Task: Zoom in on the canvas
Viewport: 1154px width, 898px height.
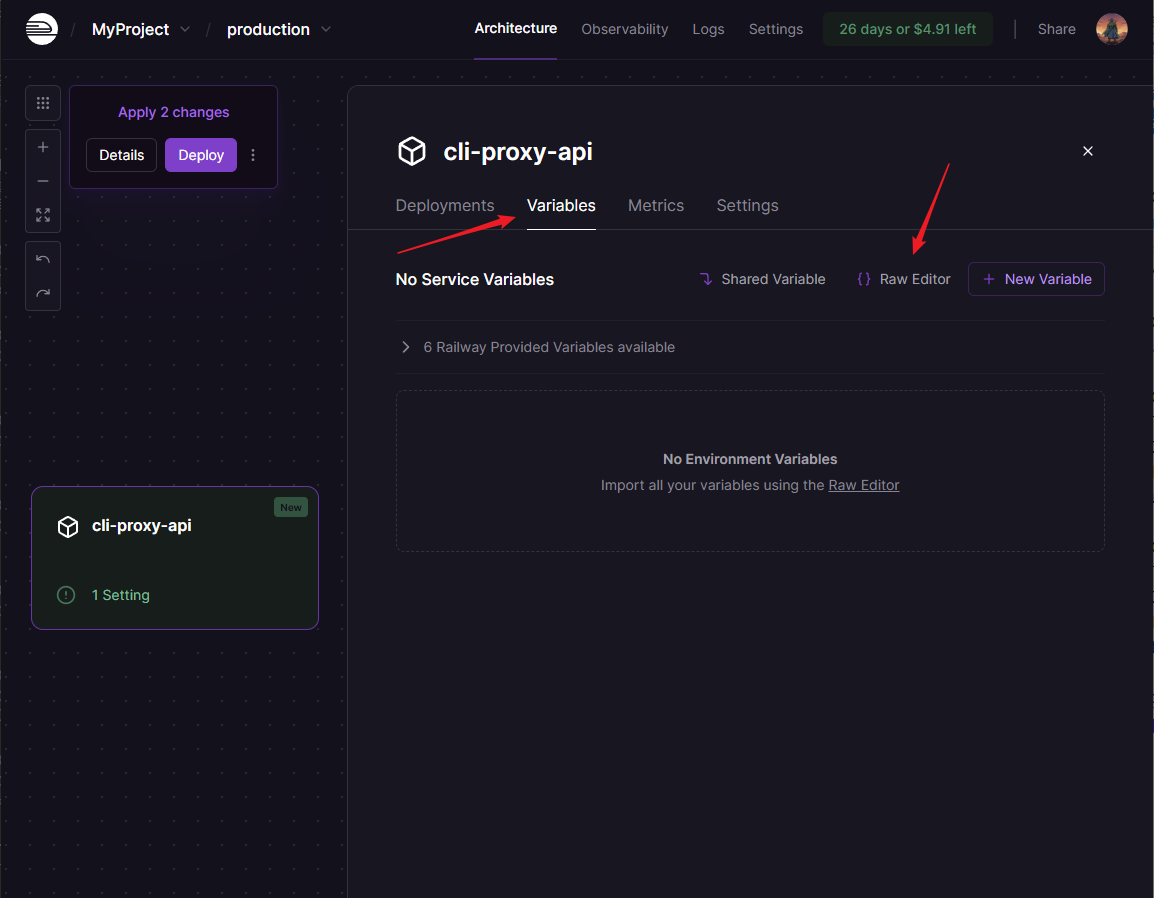Action: 43,147
